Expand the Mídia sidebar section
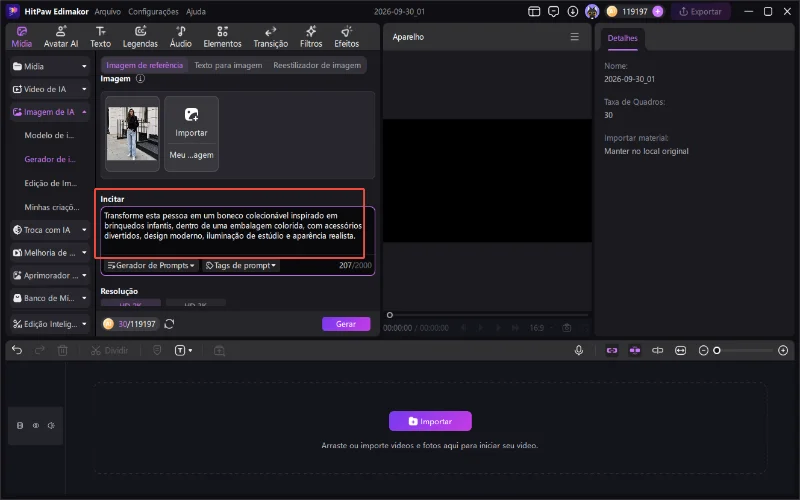The image size is (800, 500). tap(49, 66)
